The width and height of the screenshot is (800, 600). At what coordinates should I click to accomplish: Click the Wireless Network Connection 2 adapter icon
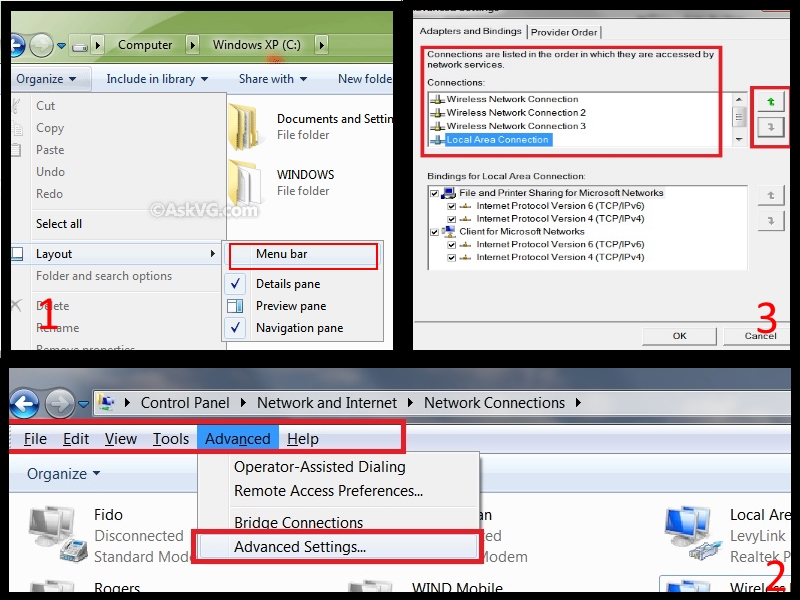pos(437,113)
